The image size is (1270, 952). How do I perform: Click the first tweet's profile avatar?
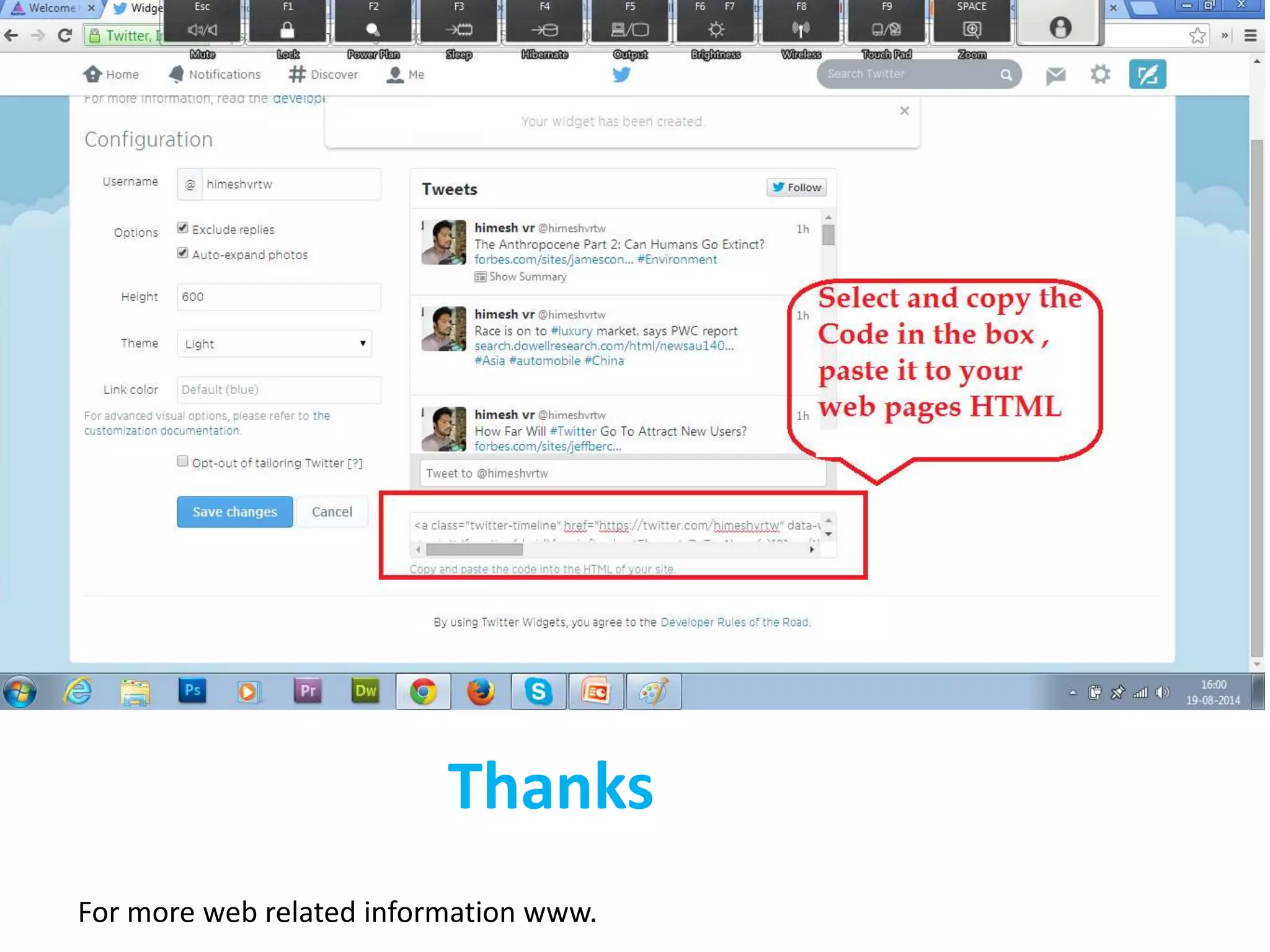(443, 242)
